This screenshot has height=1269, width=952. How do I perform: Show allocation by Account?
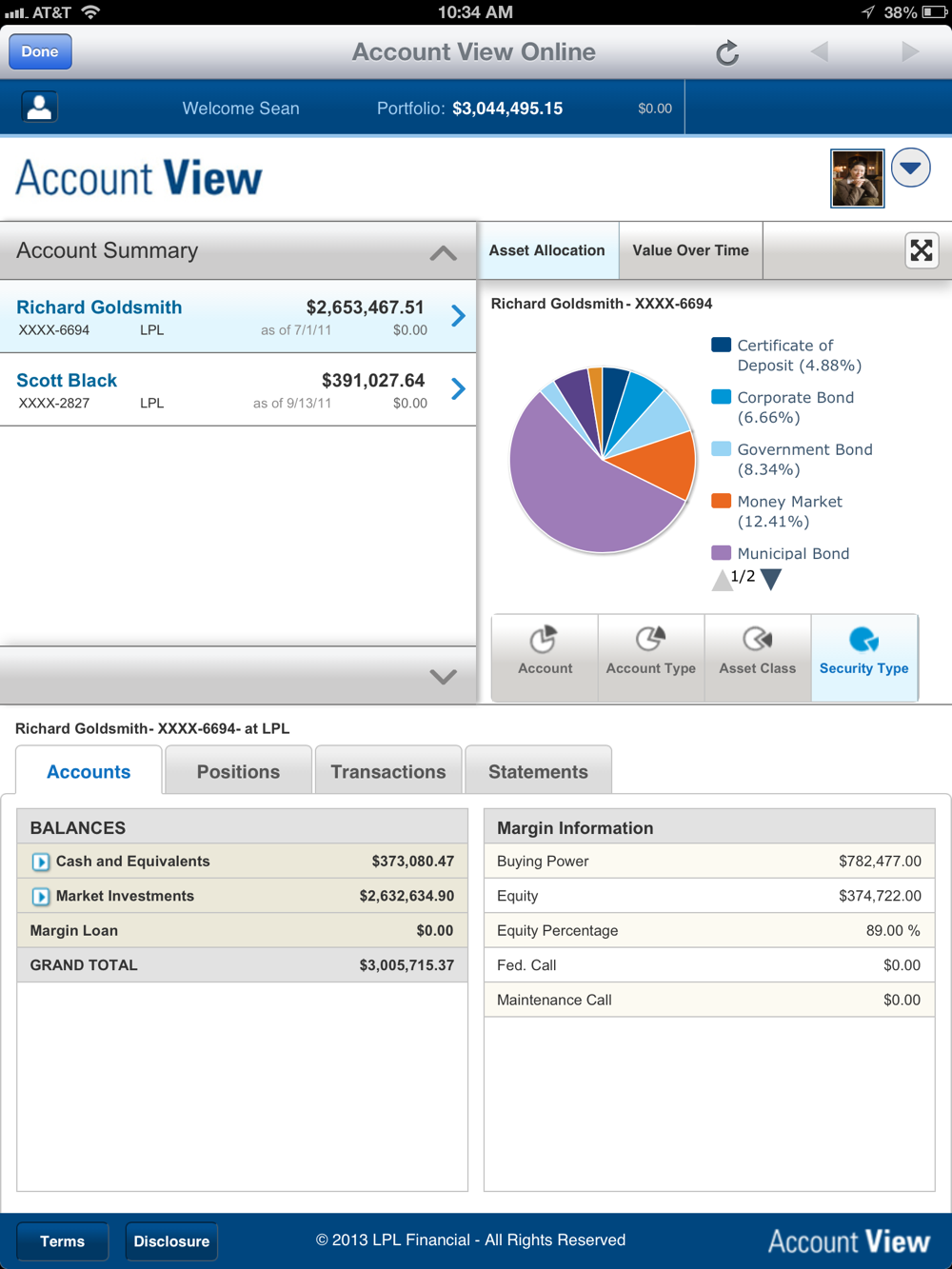click(545, 657)
